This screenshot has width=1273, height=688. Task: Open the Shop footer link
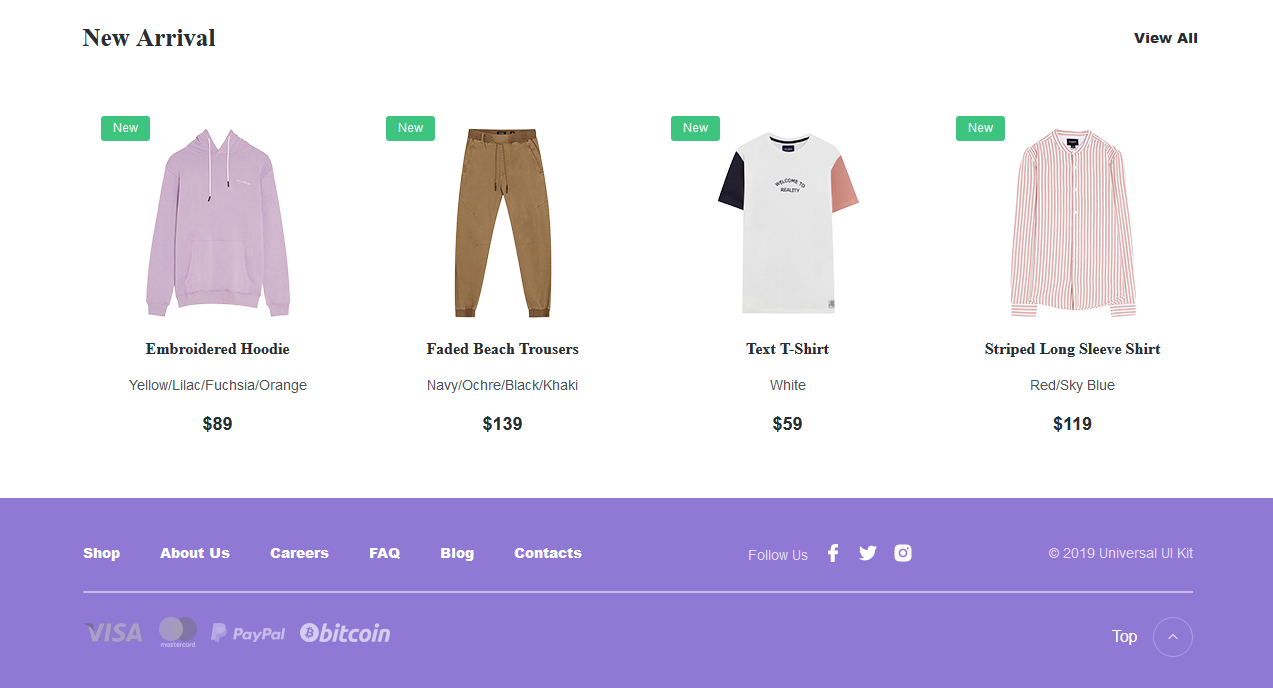(101, 553)
